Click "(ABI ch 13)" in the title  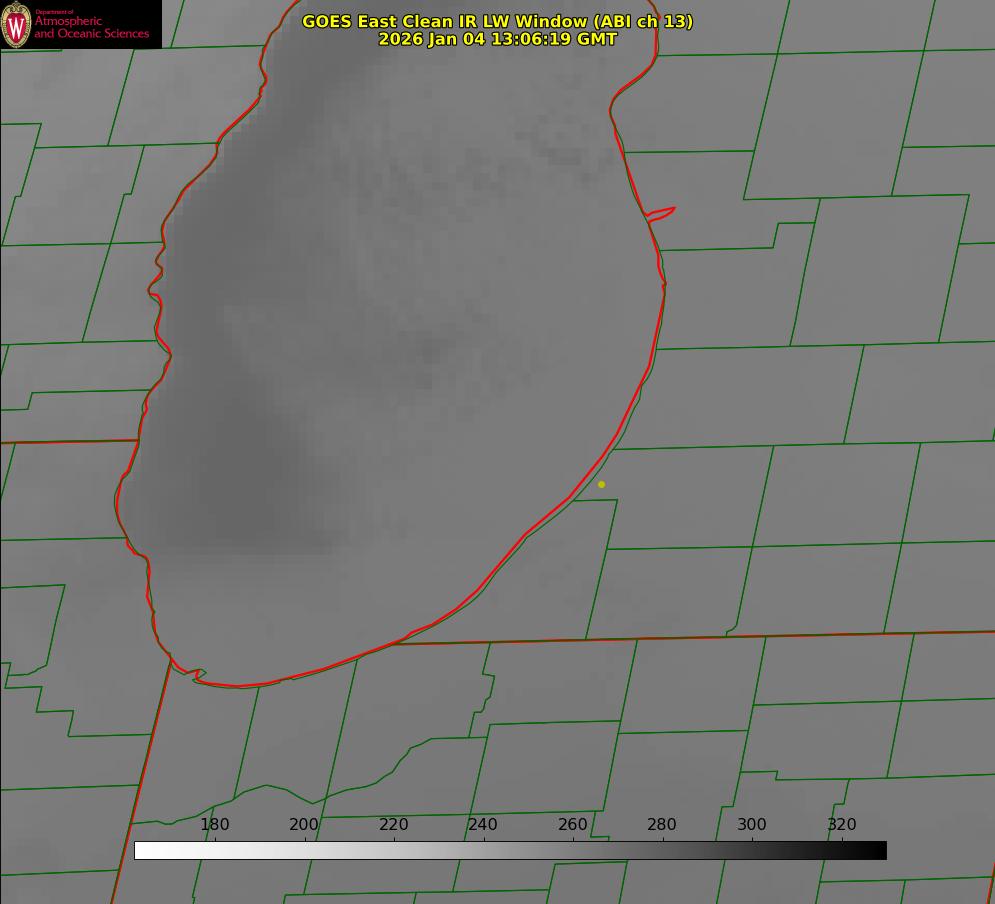[642, 21]
